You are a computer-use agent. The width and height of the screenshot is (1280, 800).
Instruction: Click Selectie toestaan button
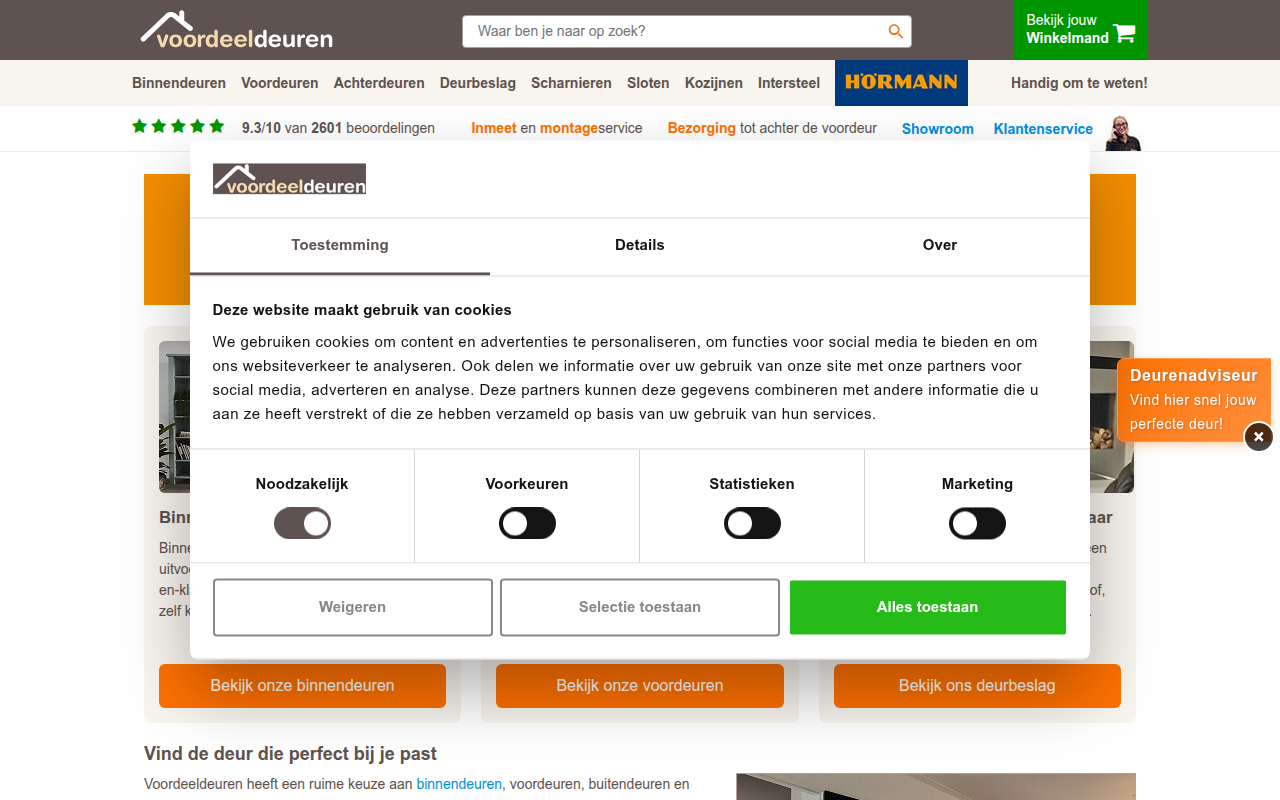640,607
